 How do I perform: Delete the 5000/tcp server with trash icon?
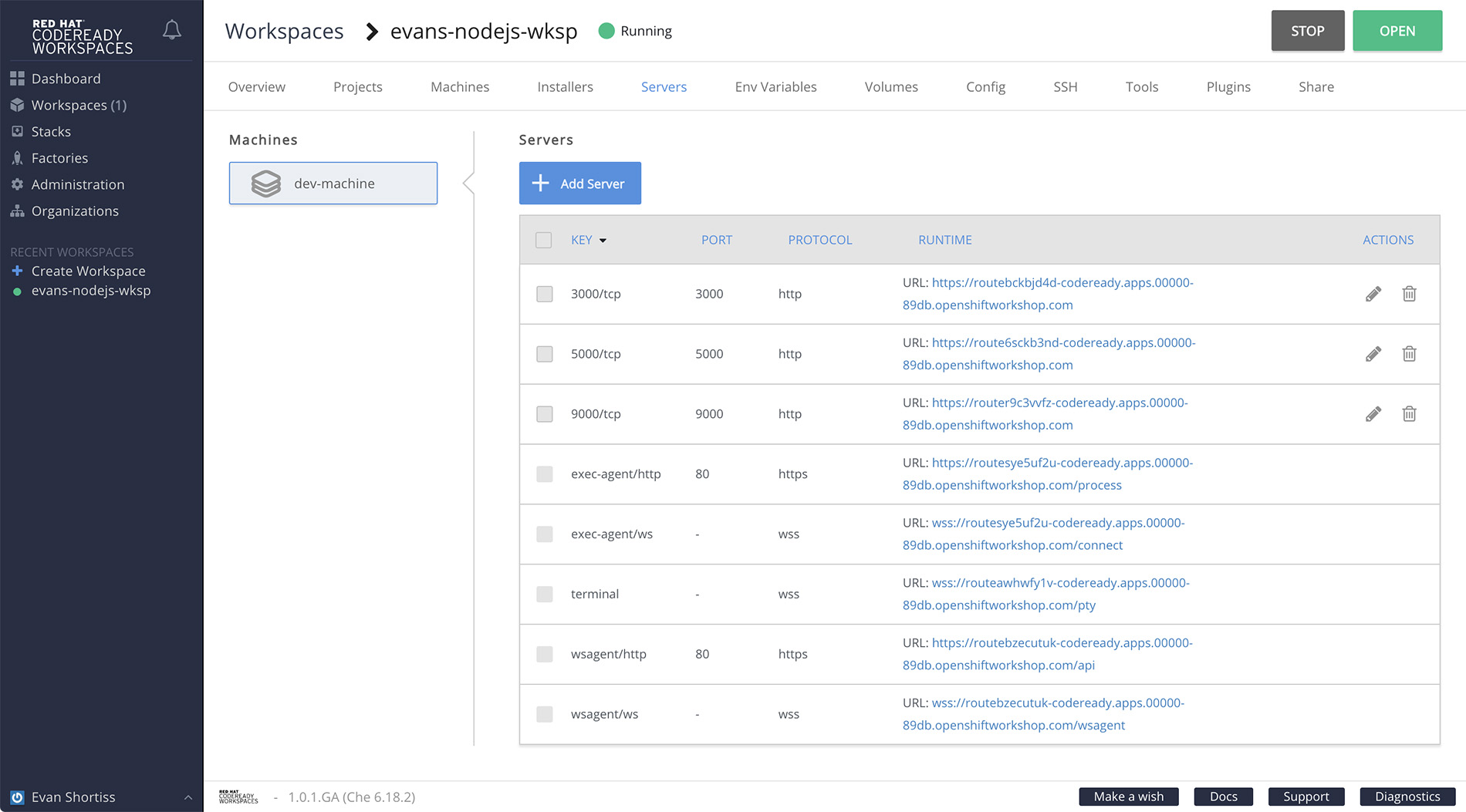coord(1409,354)
